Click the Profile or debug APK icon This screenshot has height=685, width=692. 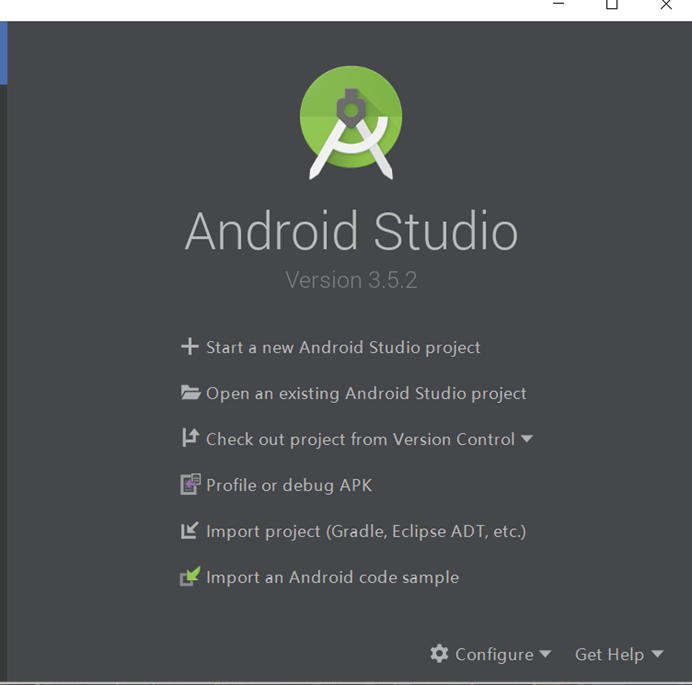pos(191,484)
